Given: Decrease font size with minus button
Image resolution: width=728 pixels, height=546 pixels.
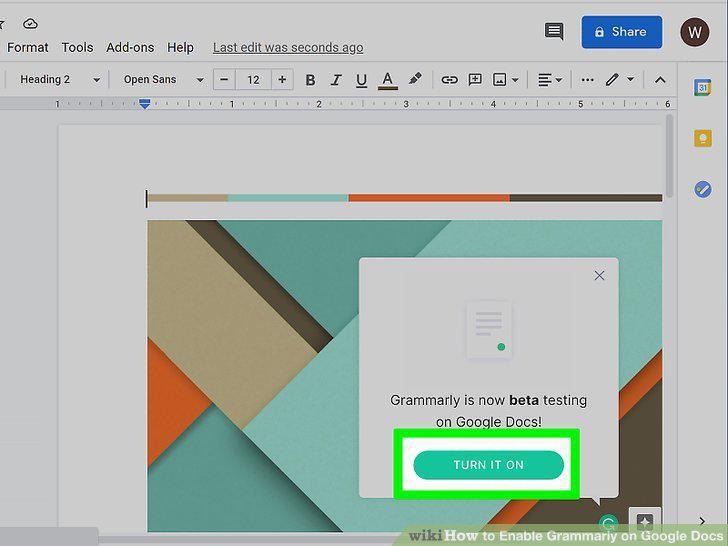Looking at the screenshot, I should click(224, 79).
